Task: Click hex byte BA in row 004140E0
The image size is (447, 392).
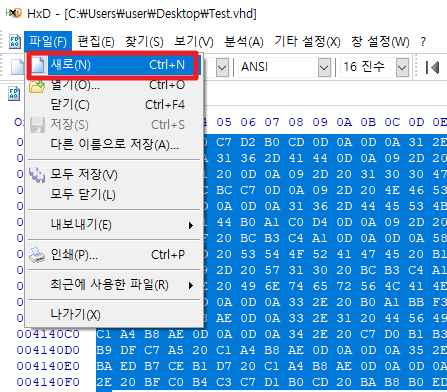Action: point(104,366)
